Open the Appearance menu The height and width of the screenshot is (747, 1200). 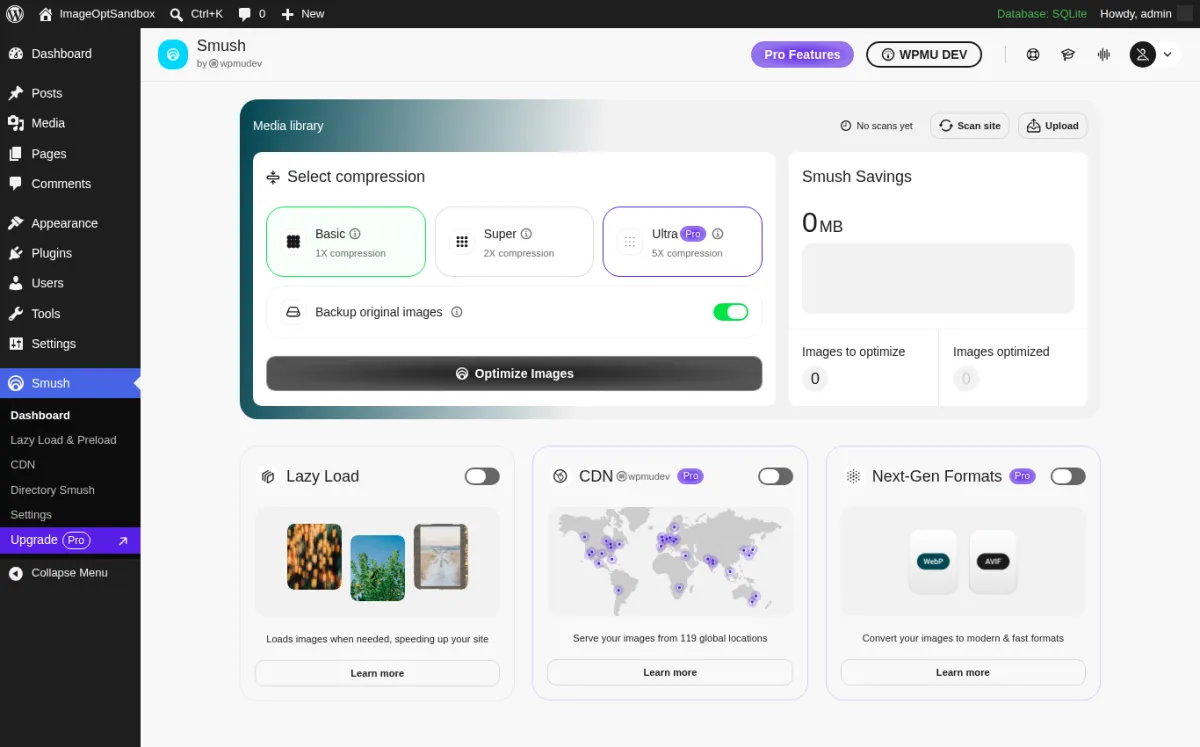coord(70,223)
